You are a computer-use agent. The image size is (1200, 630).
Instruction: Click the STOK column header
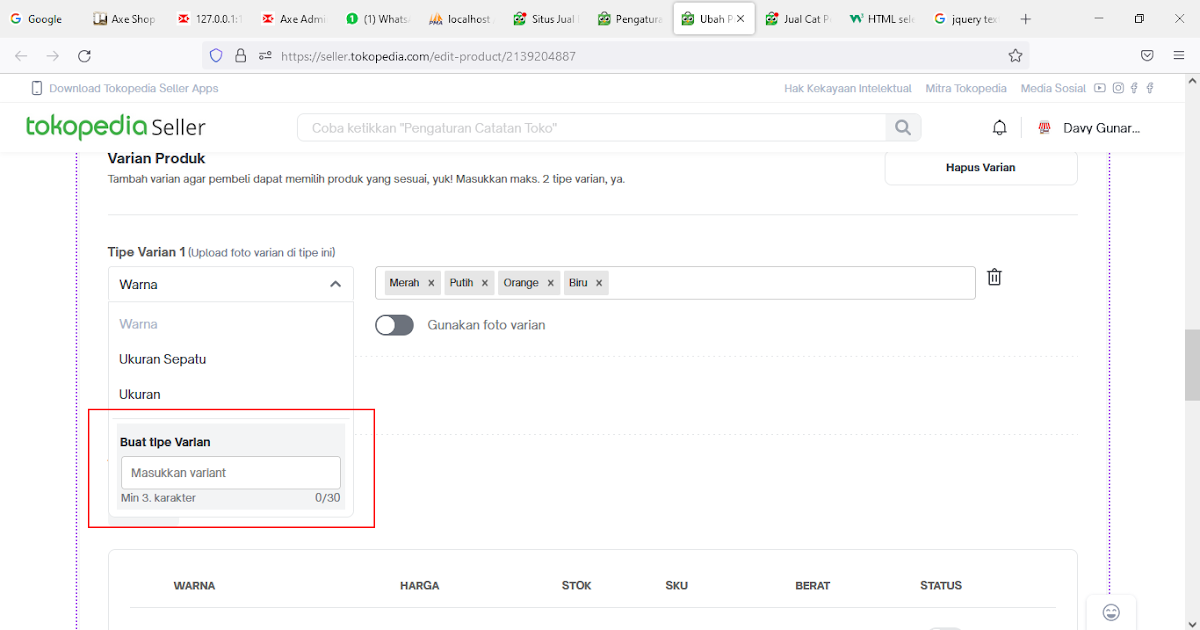tap(576, 586)
